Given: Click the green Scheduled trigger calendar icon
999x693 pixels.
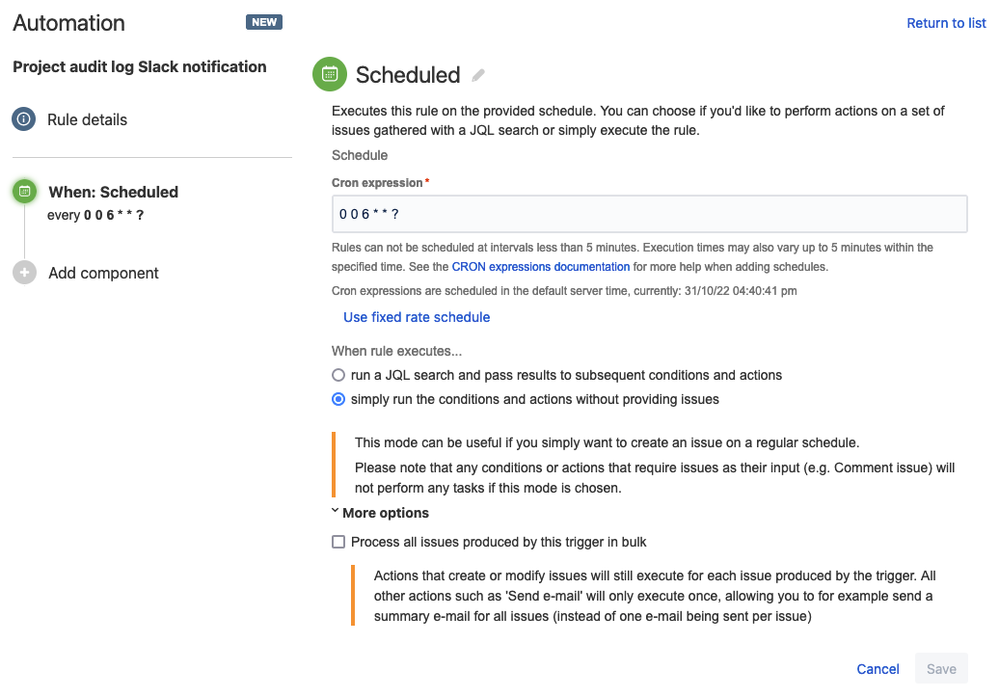Looking at the screenshot, I should click(330, 74).
